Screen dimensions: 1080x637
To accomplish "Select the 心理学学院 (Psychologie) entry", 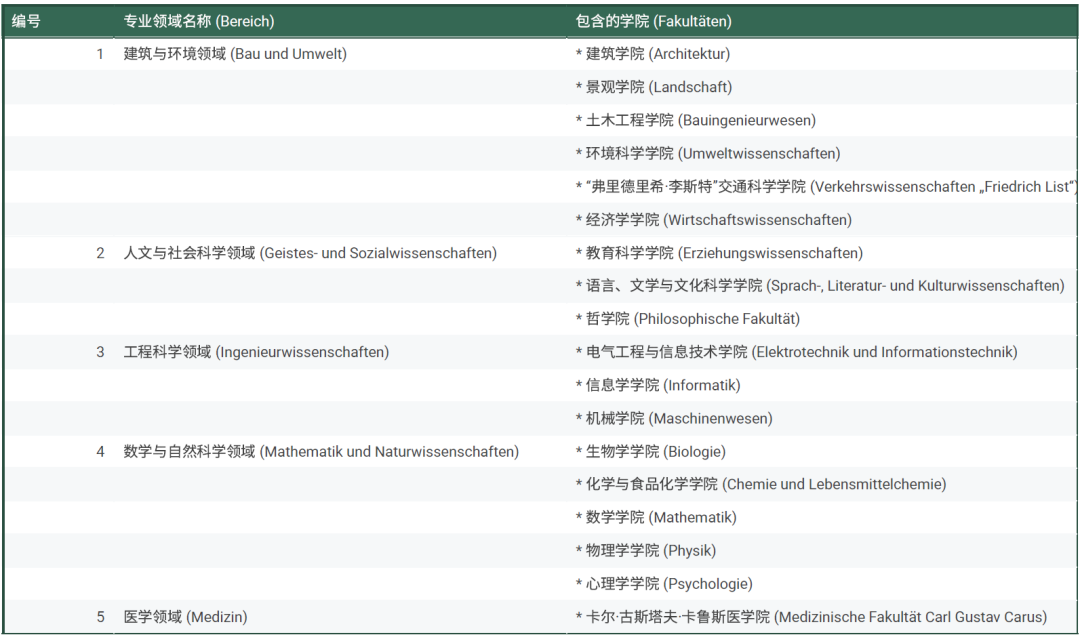I will point(664,583).
